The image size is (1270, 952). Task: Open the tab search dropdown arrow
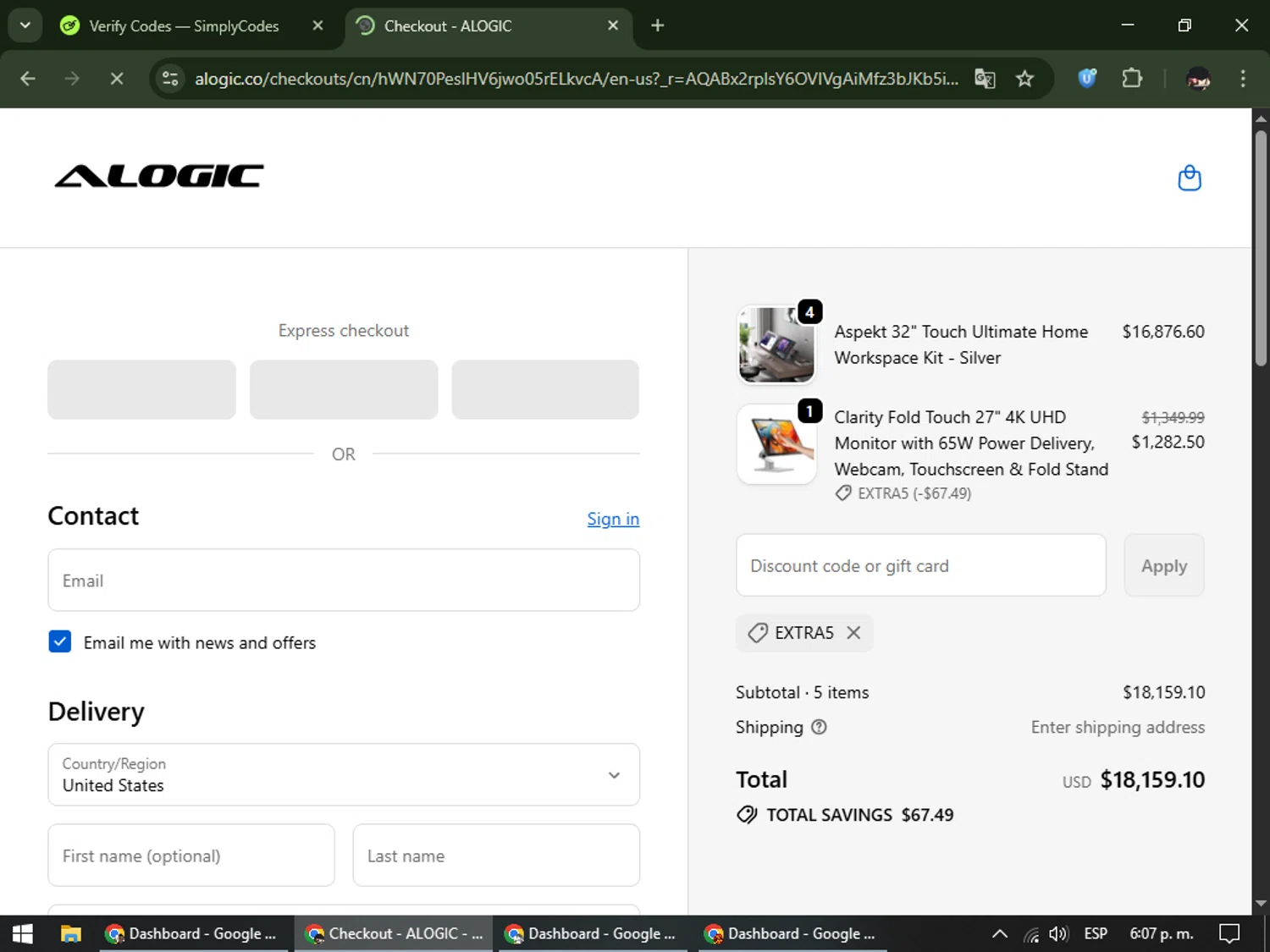point(25,25)
